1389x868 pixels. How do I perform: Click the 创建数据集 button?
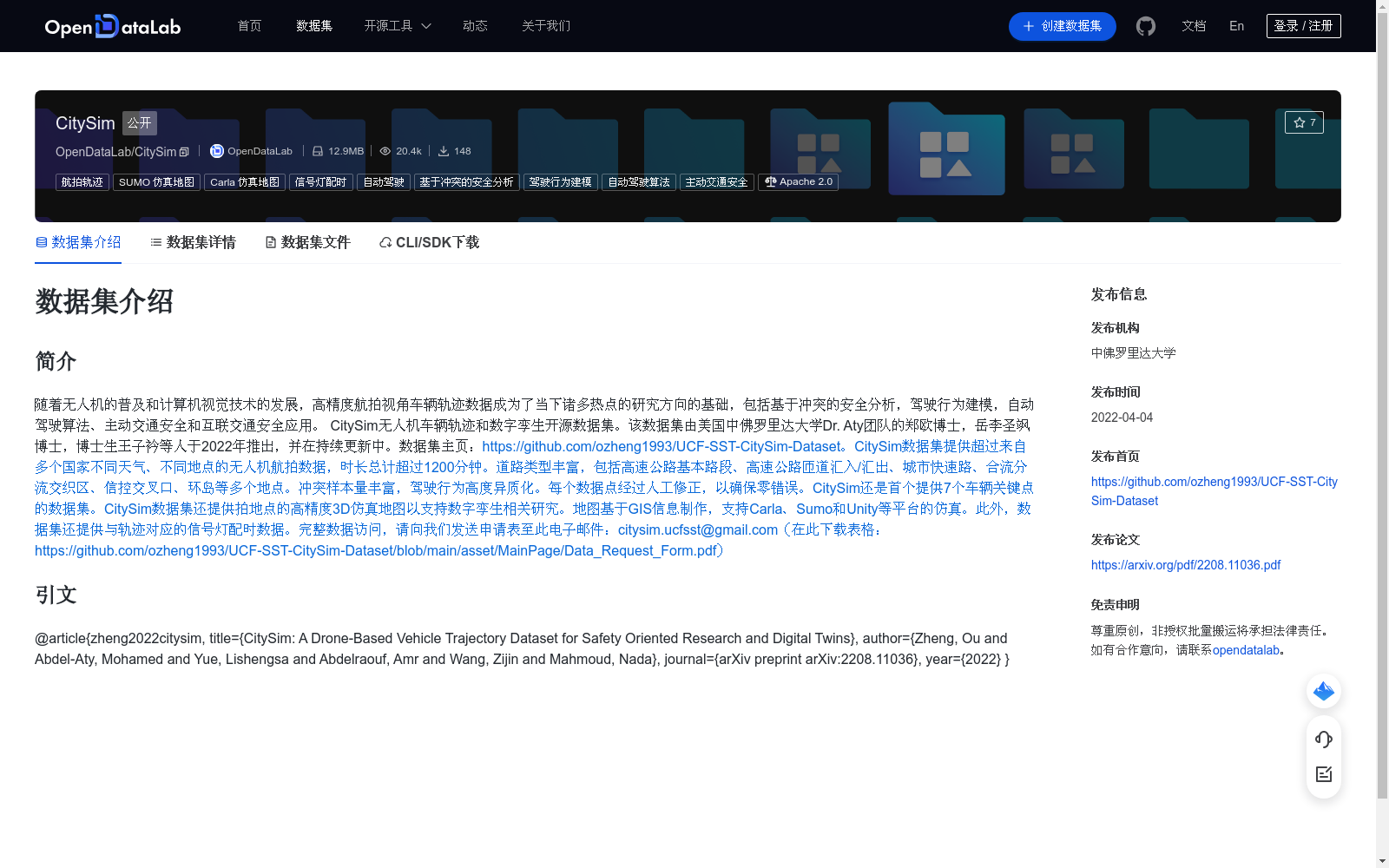(x=1062, y=26)
